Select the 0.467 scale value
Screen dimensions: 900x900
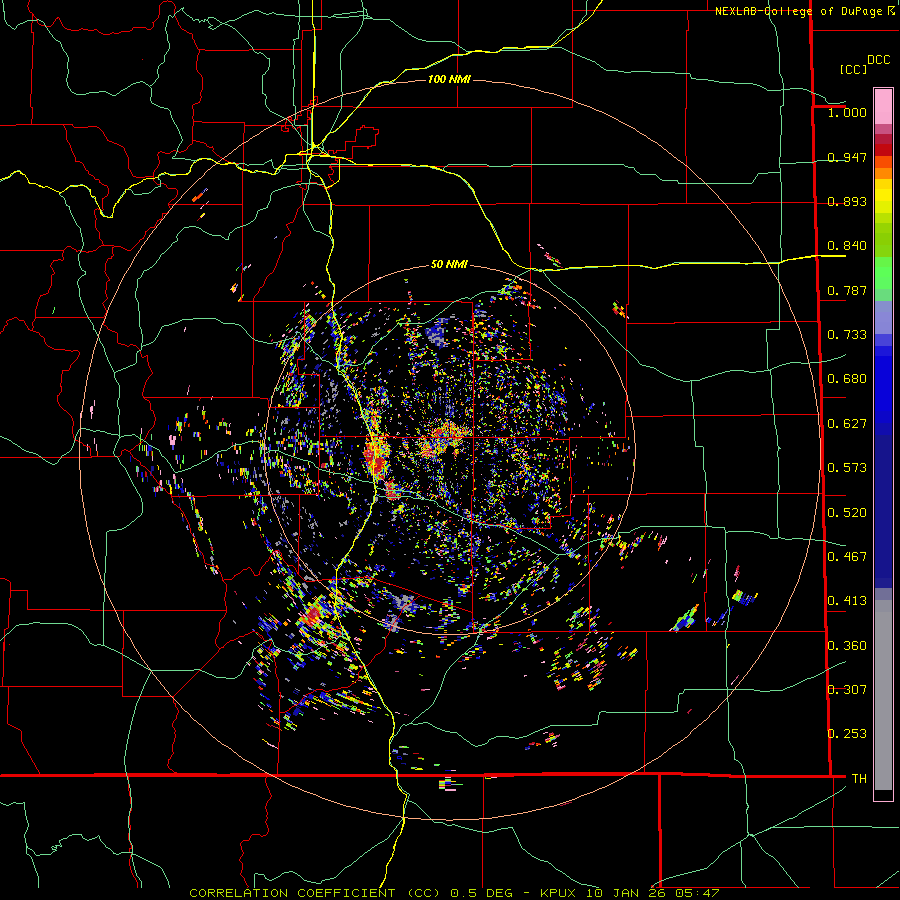[x=847, y=556]
